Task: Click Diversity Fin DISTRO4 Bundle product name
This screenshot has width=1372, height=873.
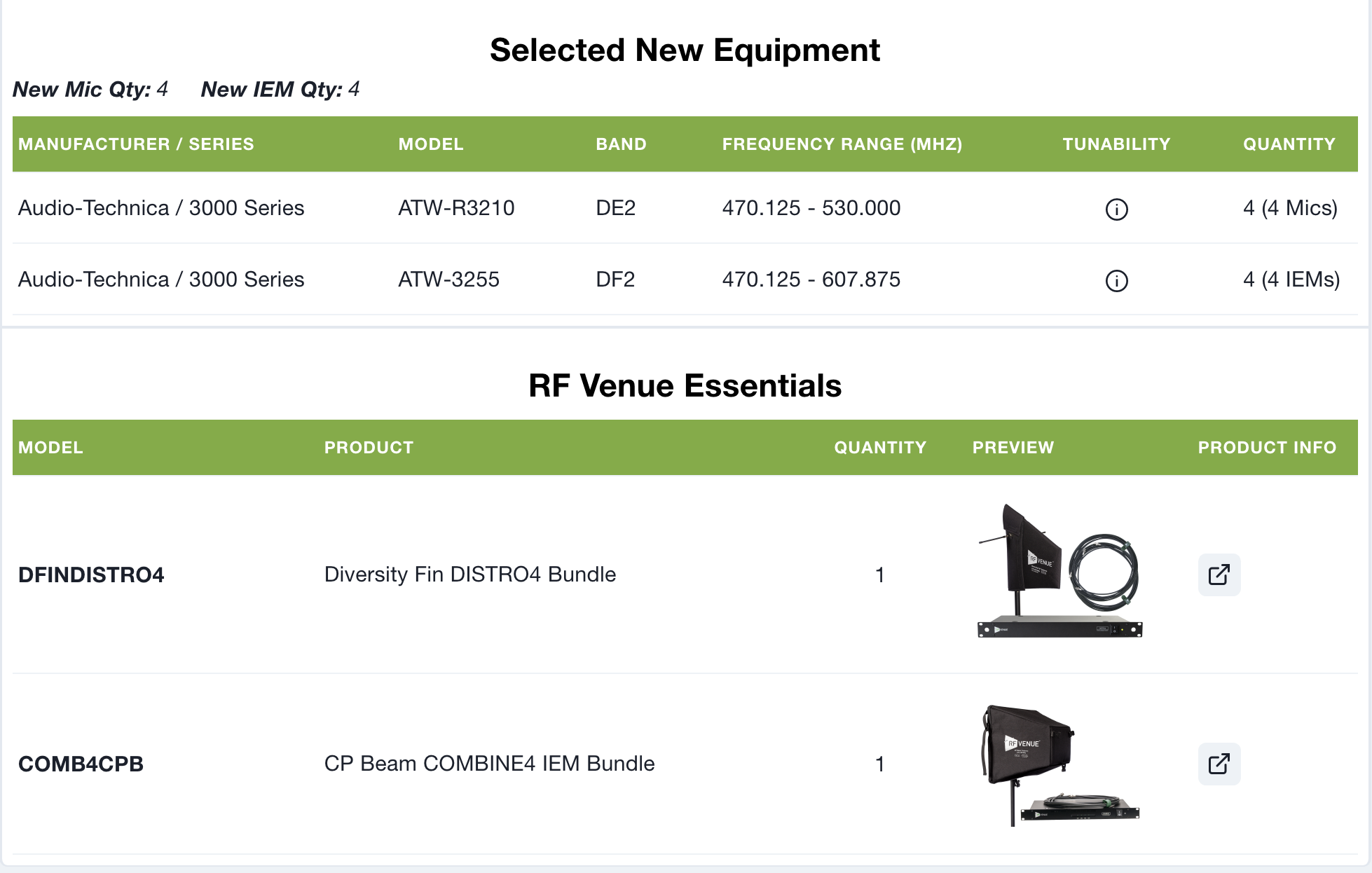Action: click(x=470, y=575)
